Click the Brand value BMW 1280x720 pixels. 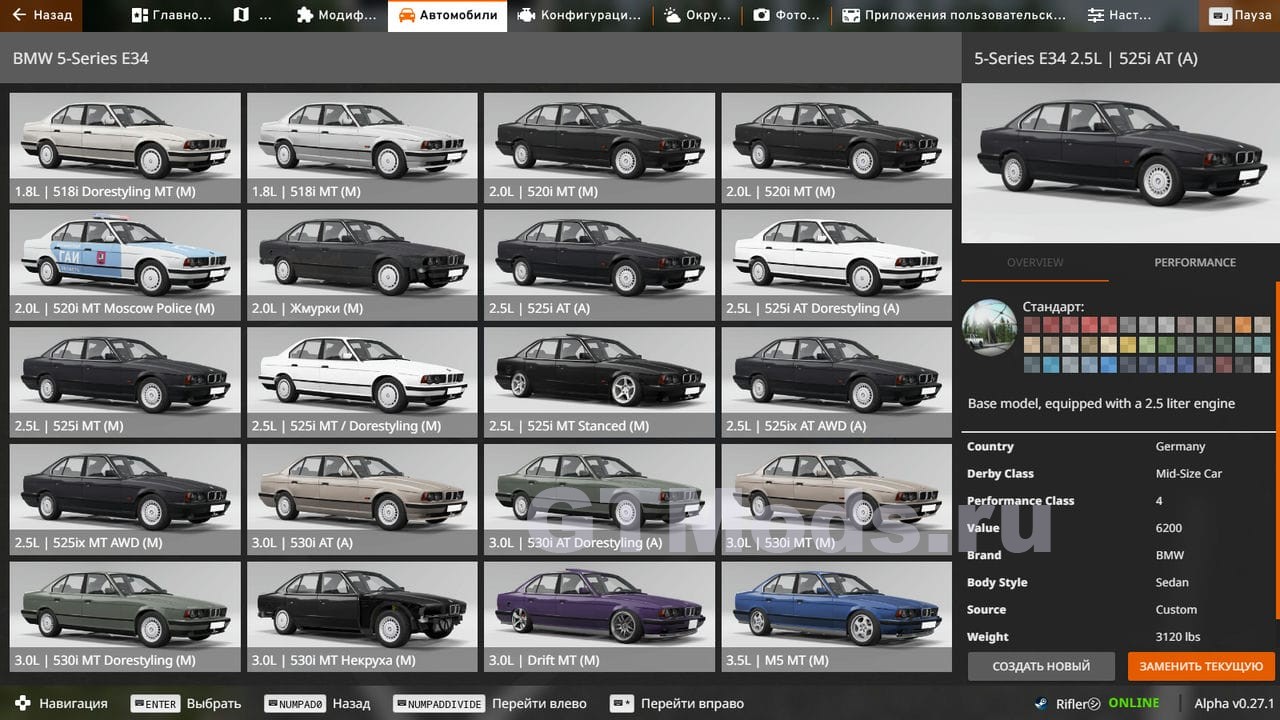tap(1169, 554)
